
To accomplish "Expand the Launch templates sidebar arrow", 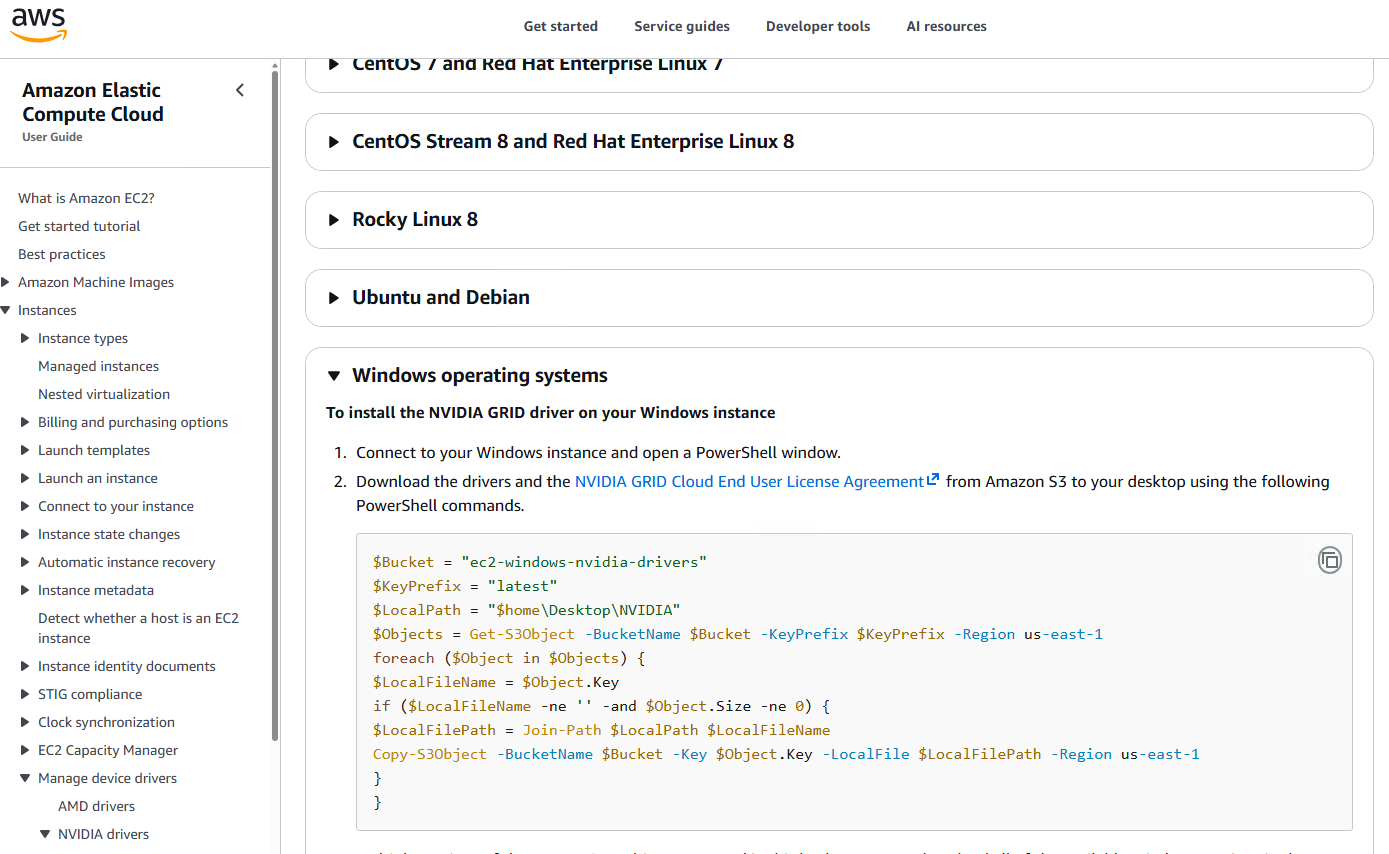I will pos(26,451).
